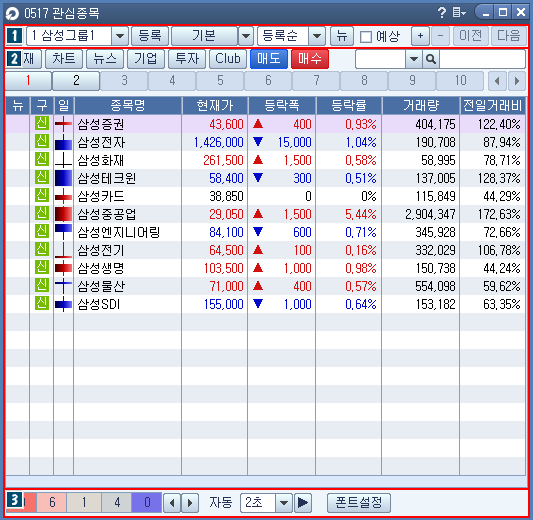
Task: Sort by the 거래량 column header
Action: click(x=421, y=106)
